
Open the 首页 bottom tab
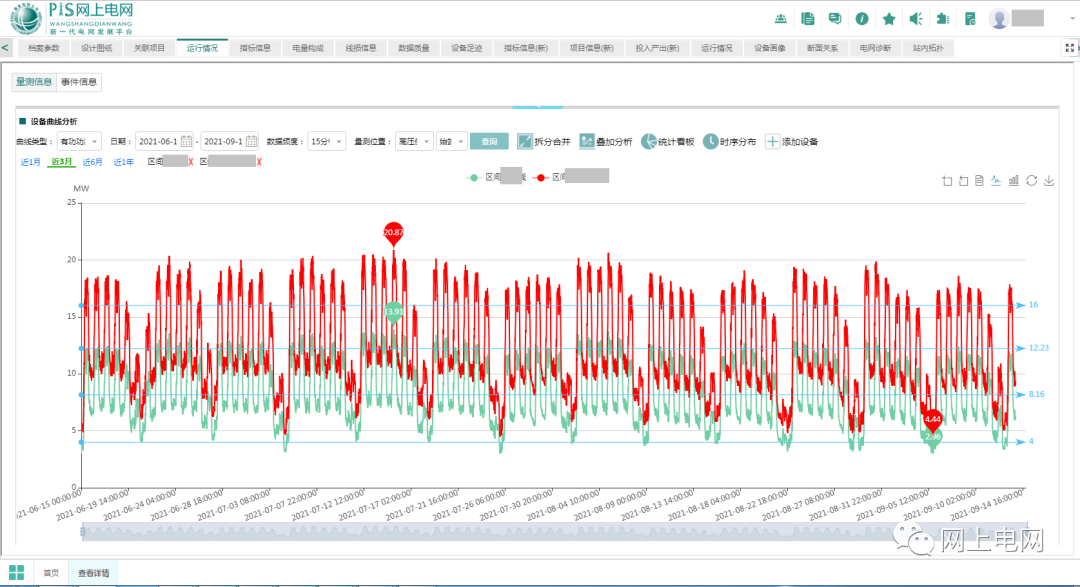click(51, 573)
